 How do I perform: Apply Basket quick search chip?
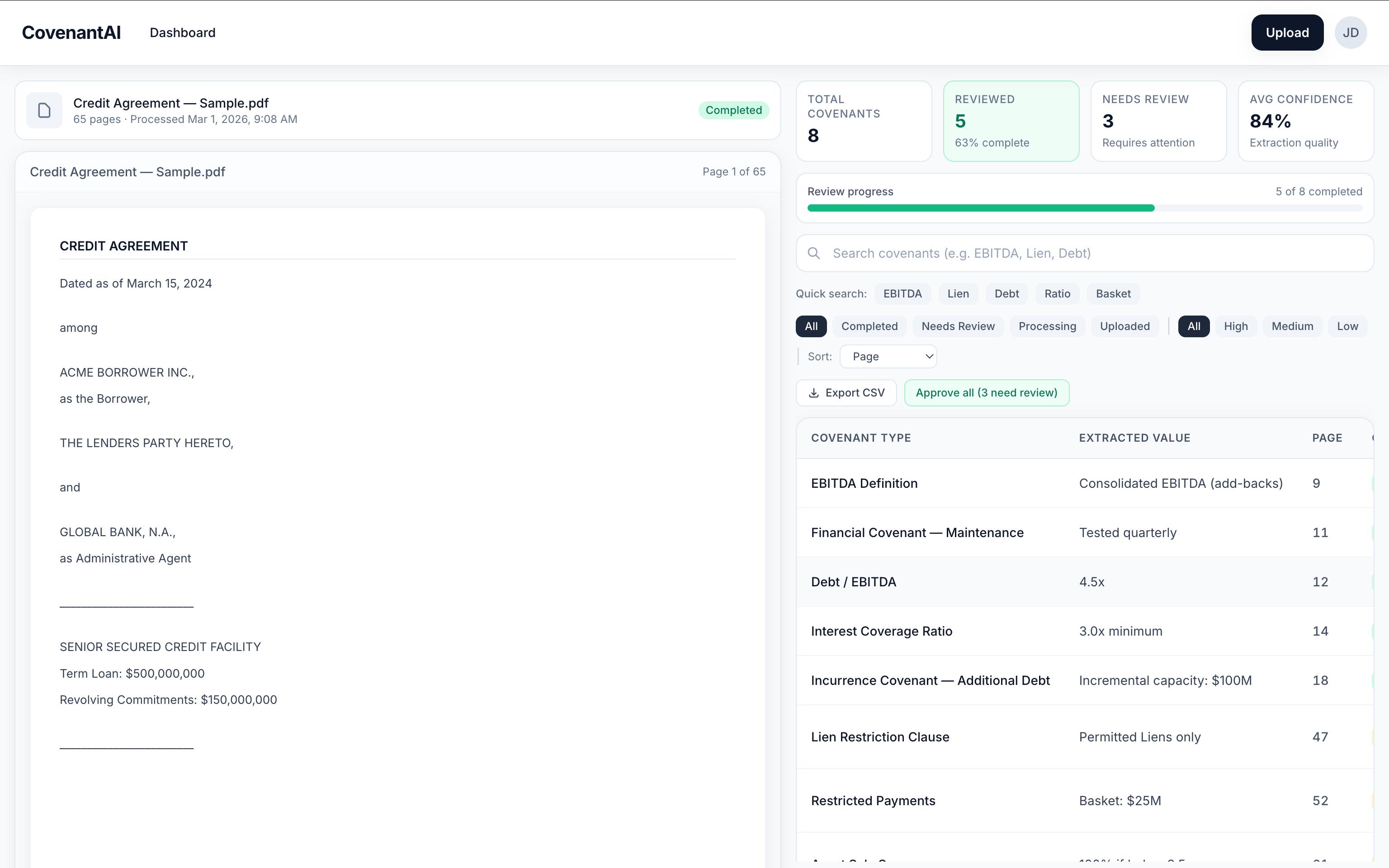click(1113, 294)
